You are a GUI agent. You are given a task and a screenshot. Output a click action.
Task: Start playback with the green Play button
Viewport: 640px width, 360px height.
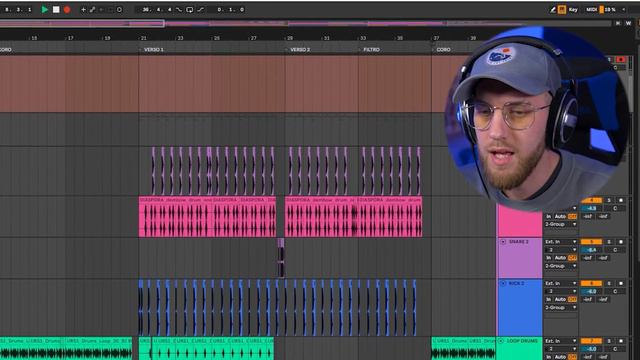pyautogui.click(x=44, y=9)
